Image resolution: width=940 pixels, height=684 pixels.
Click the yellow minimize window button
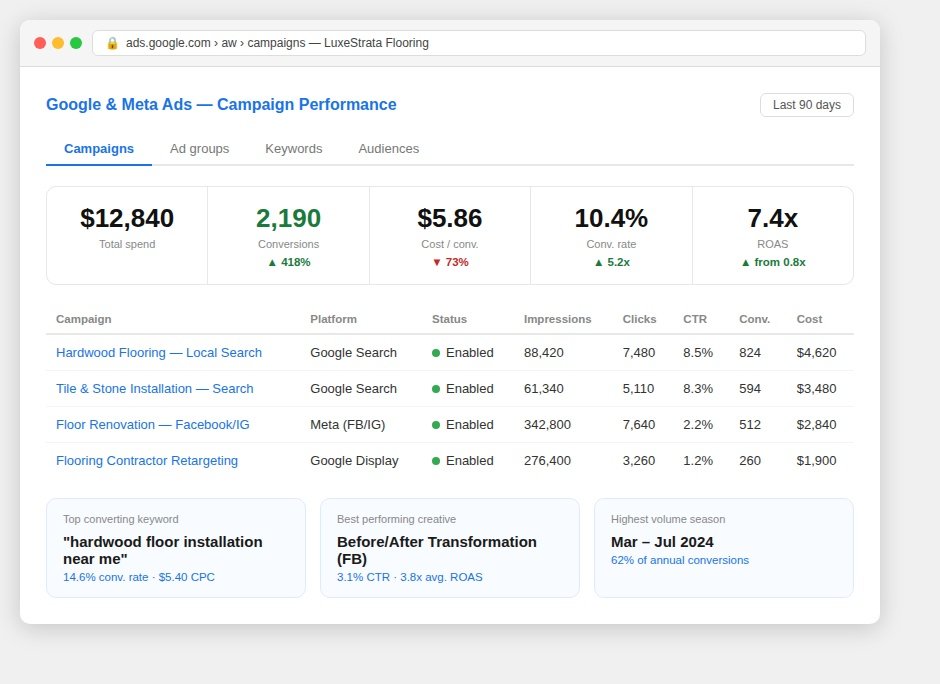pos(58,43)
